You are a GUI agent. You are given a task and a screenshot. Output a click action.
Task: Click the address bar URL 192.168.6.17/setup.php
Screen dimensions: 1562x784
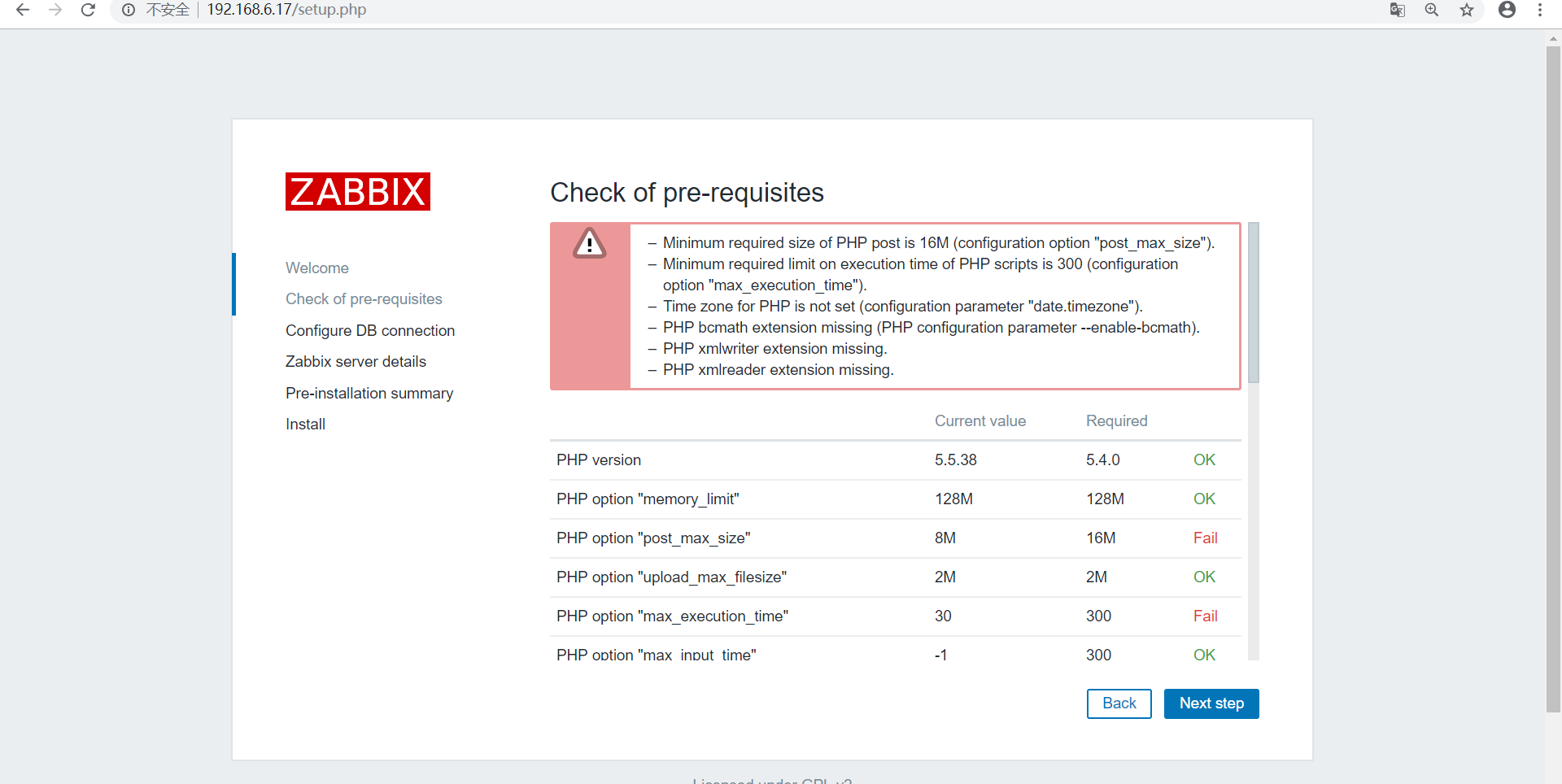click(x=286, y=10)
